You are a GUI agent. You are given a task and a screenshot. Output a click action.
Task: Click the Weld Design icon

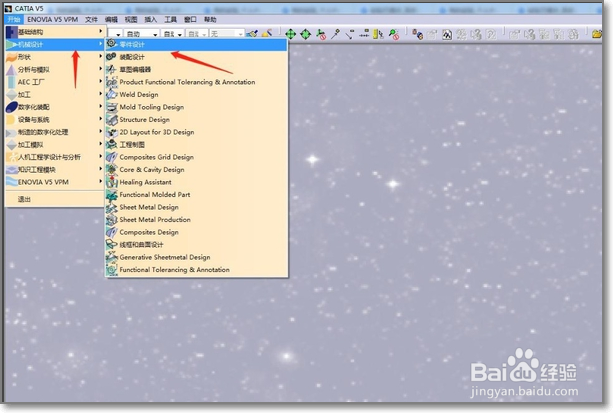[x=112, y=94]
